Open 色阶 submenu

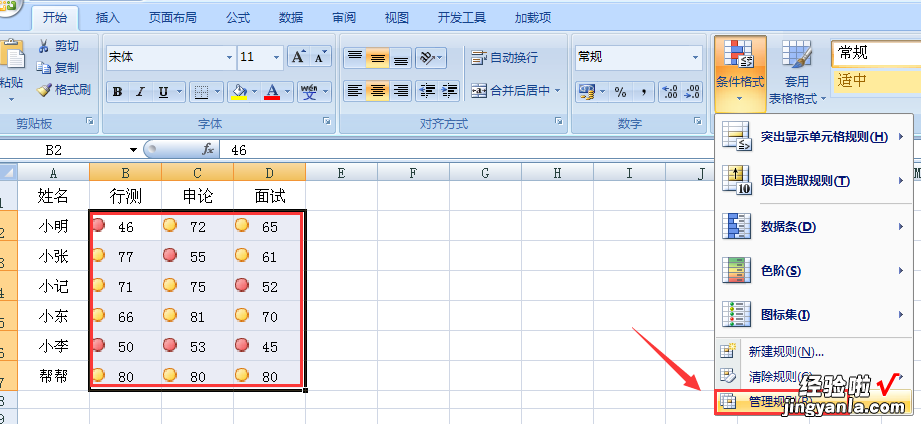[x=814, y=271]
